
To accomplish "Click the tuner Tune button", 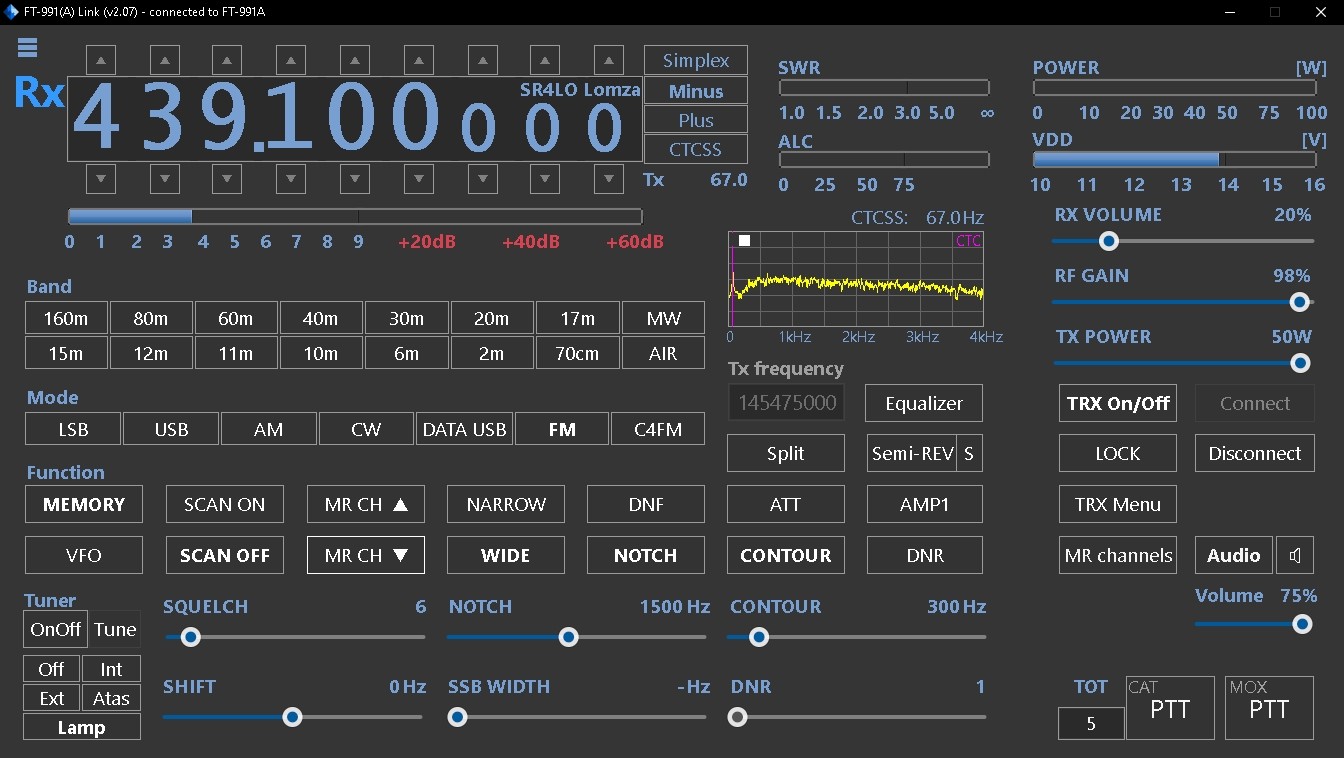I will tap(115, 629).
